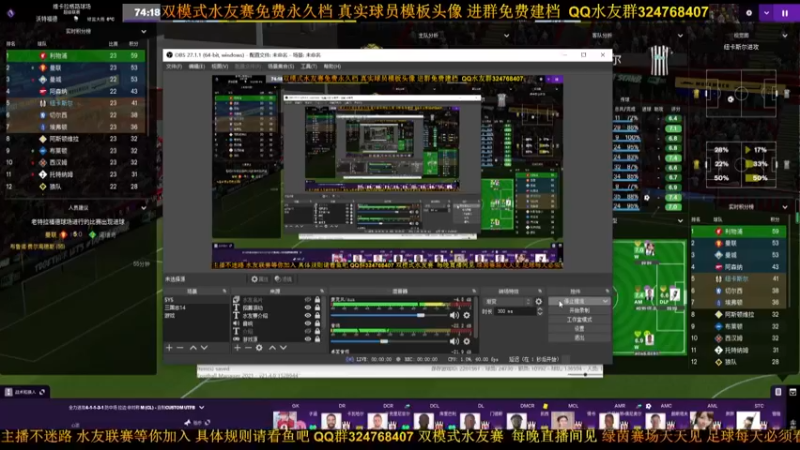Click the AM player icon on the pitch

648,294
